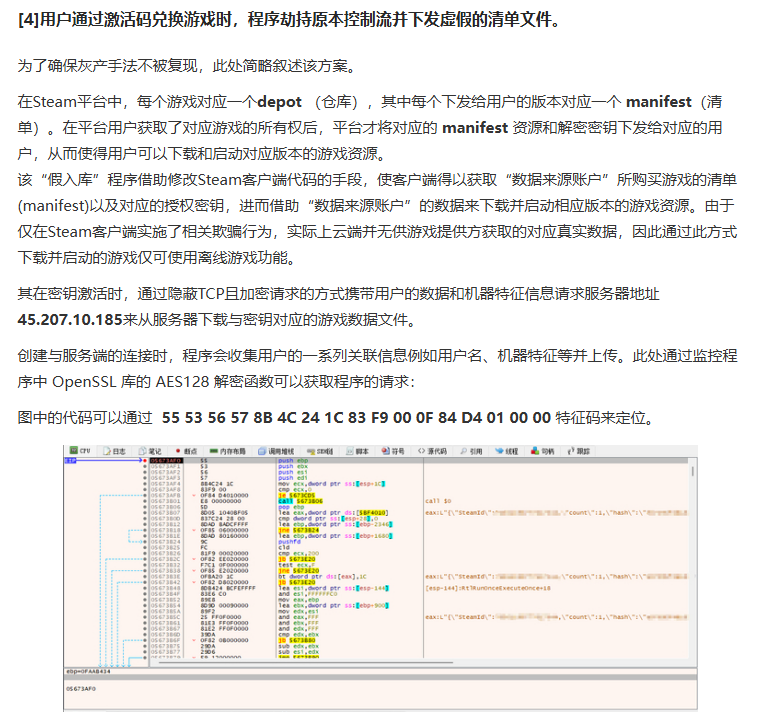The width and height of the screenshot is (759, 712).
Task: Click the EIP marker in the debugger gutter
Action: 71,460
